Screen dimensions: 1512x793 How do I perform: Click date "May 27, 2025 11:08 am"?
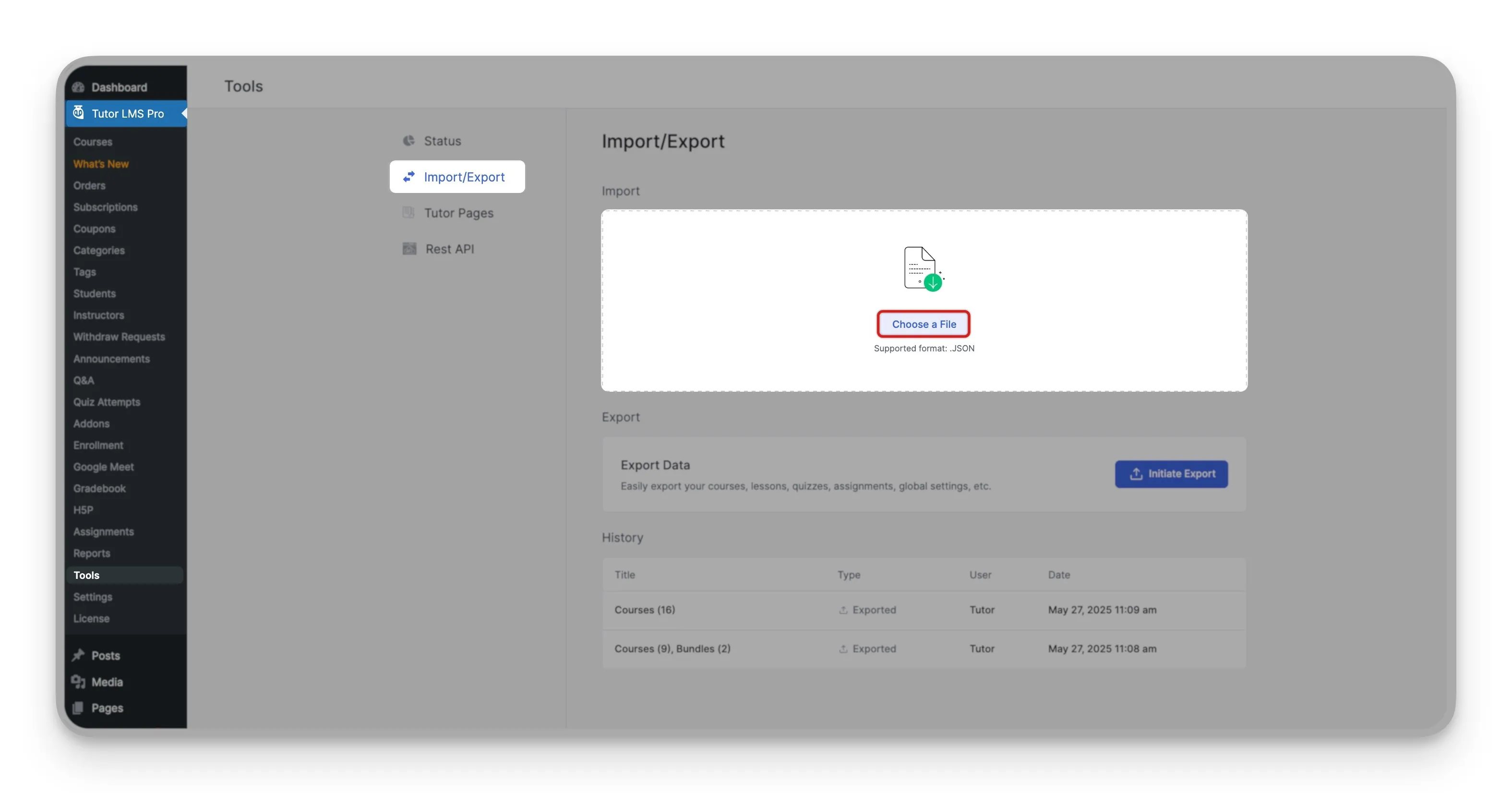pyautogui.click(x=1102, y=649)
